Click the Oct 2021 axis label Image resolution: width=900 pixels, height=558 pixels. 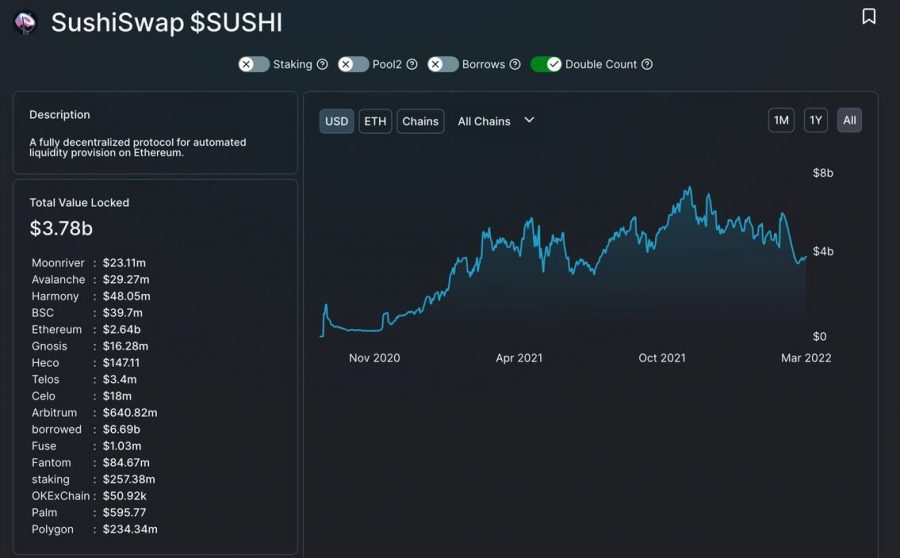tap(662, 358)
